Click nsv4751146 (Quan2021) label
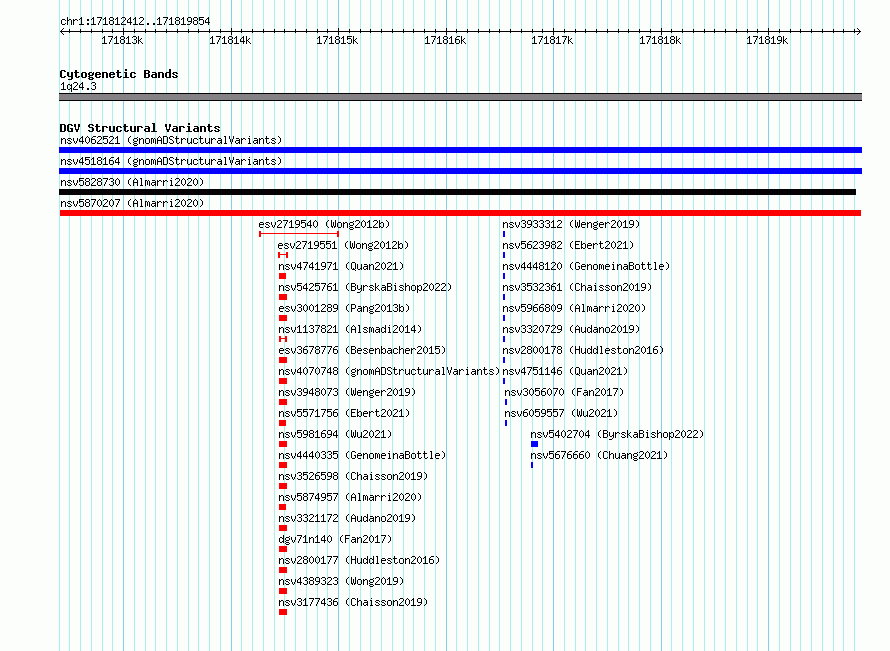This screenshot has width=890, height=651. click(x=565, y=371)
